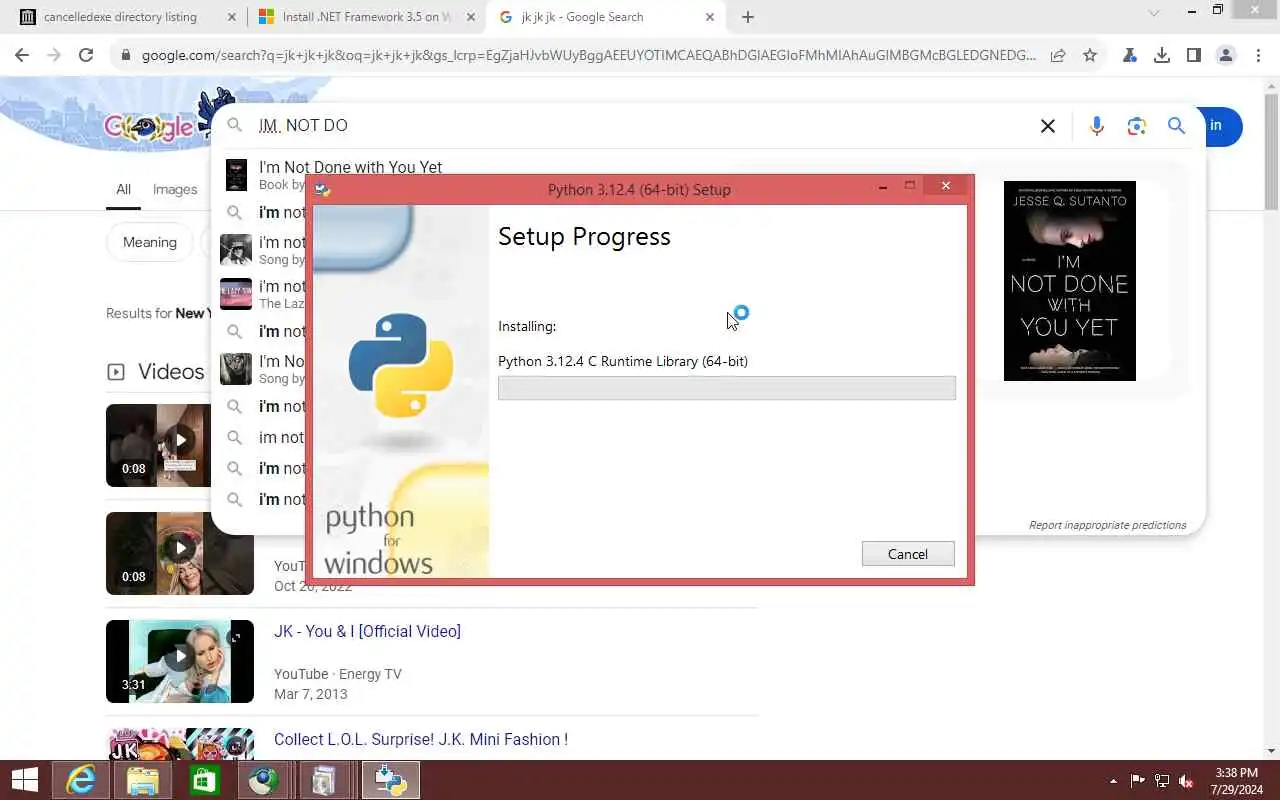Click the Videos section heading
1280x800 pixels.
171,371
